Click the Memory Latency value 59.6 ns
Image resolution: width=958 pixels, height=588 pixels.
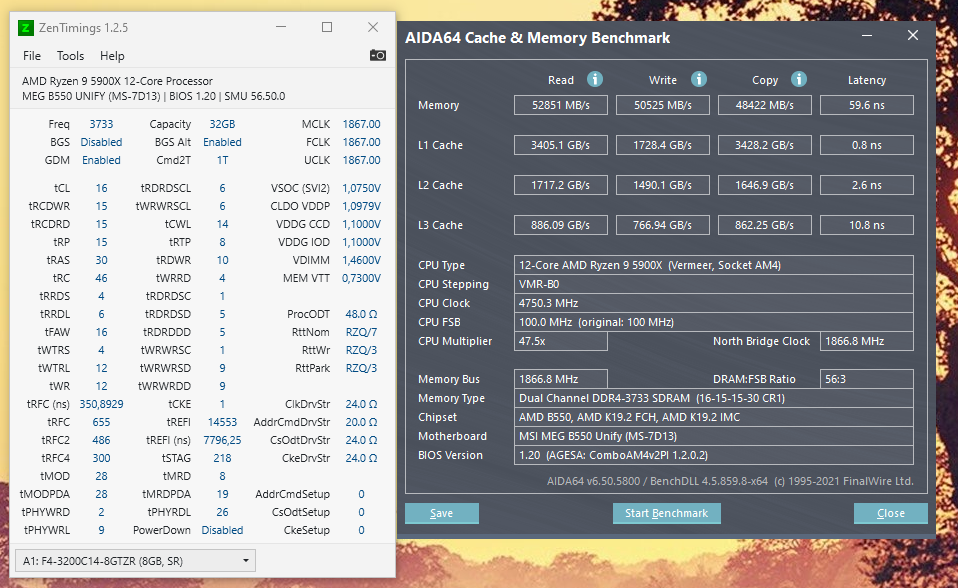[867, 105]
